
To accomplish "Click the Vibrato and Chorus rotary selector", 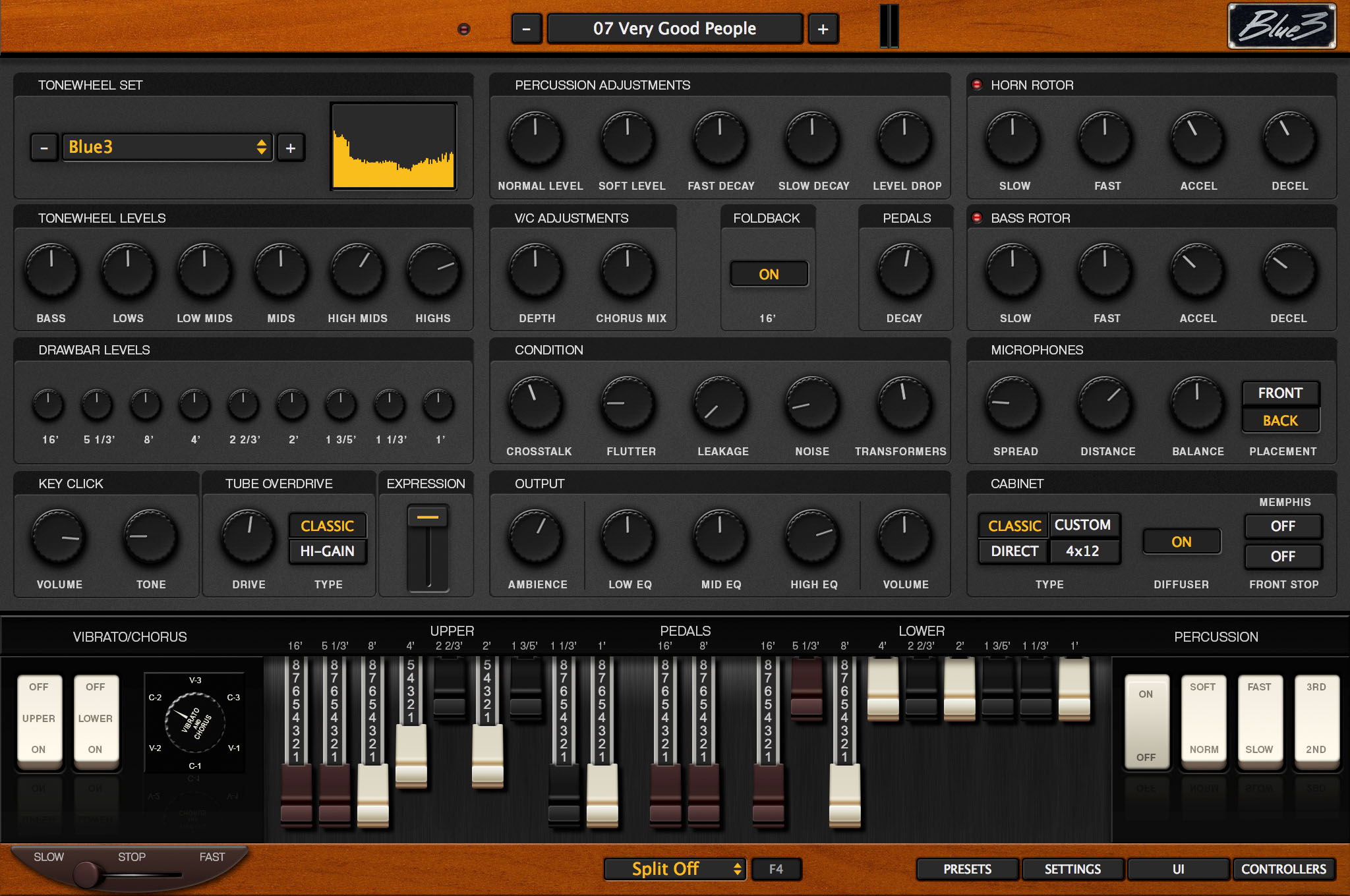I will tap(194, 723).
